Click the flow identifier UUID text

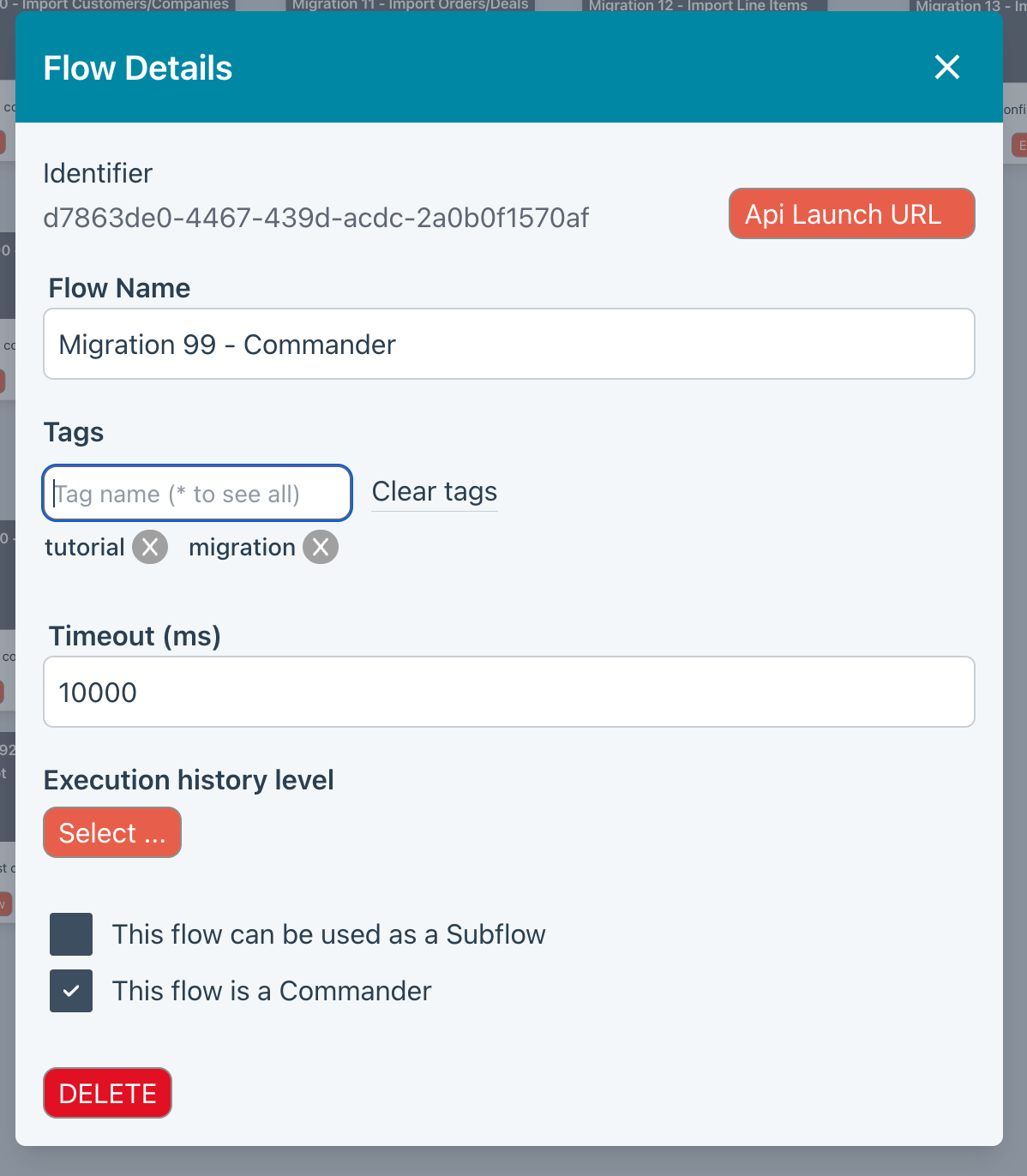pos(315,218)
